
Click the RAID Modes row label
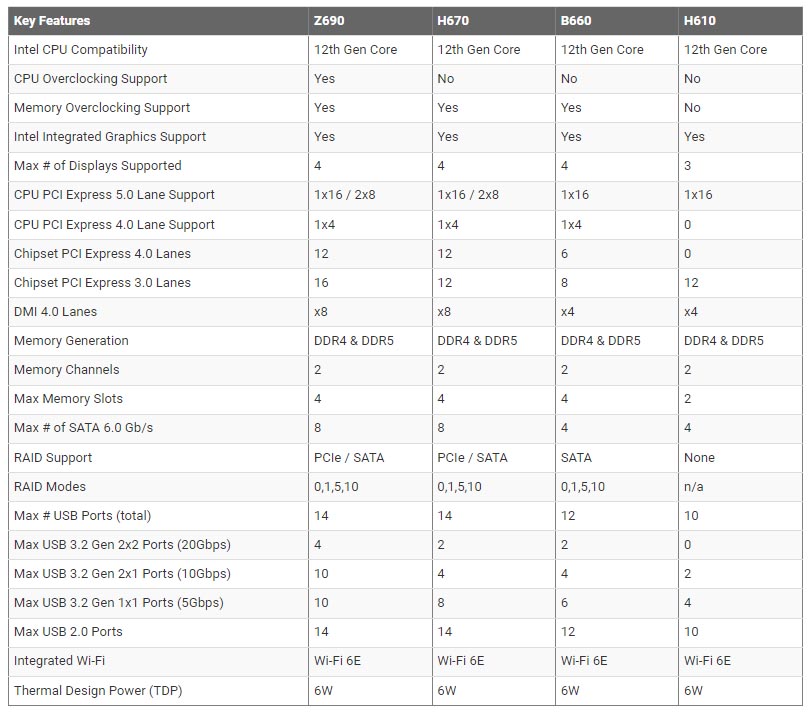click(x=50, y=487)
